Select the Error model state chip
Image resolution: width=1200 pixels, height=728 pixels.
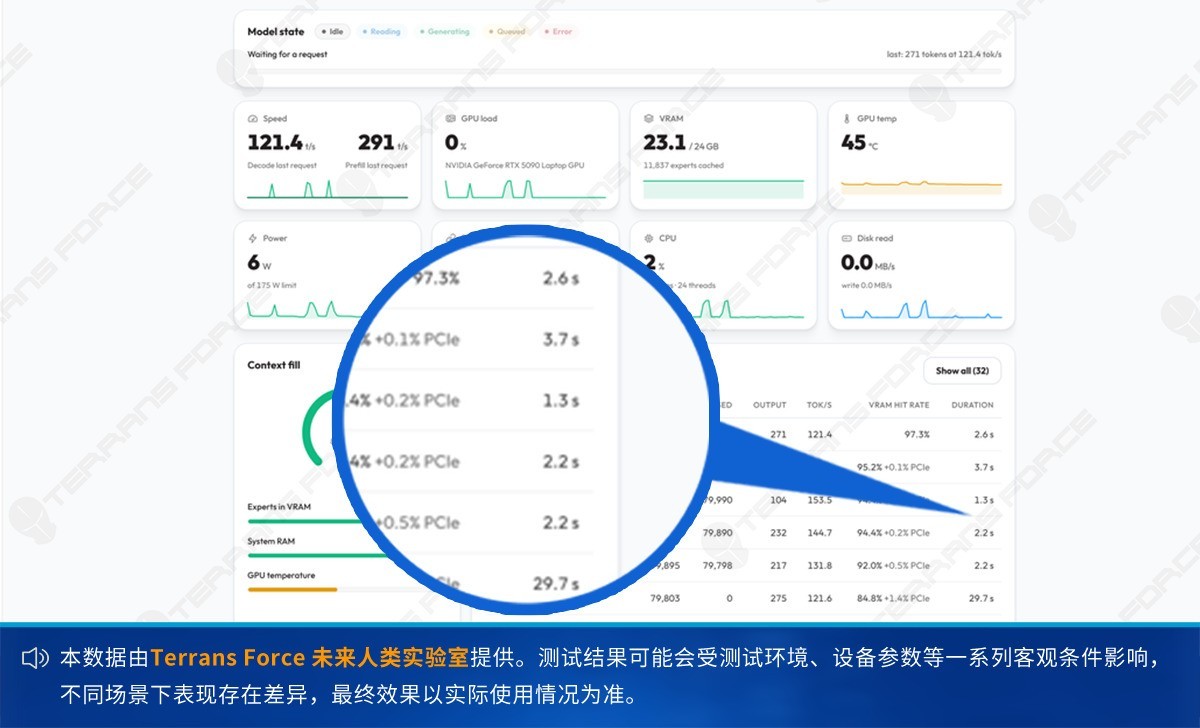click(x=560, y=32)
